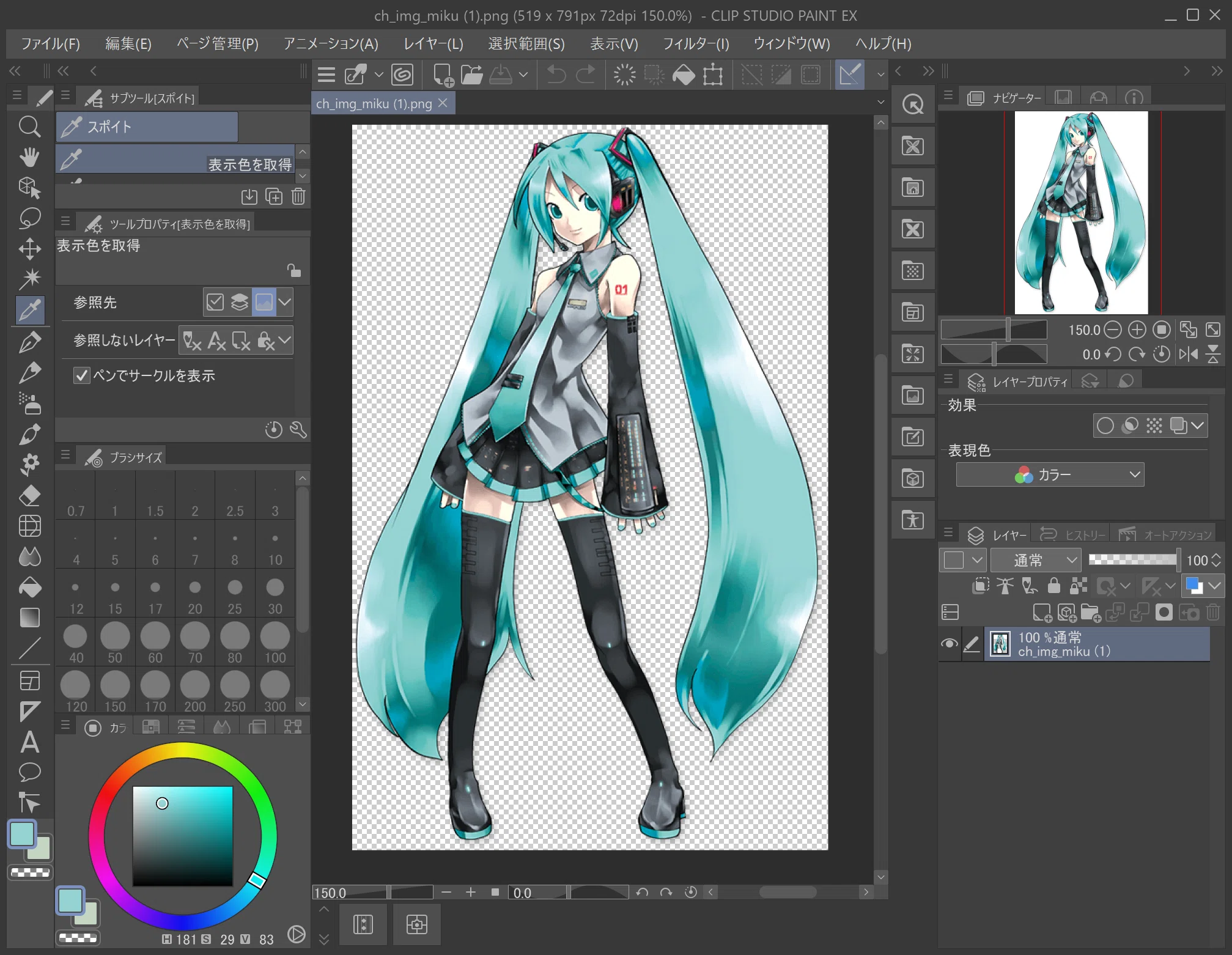Choose brush size 2.5
This screenshot has width=1232, height=955.
click(x=235, y=495)
